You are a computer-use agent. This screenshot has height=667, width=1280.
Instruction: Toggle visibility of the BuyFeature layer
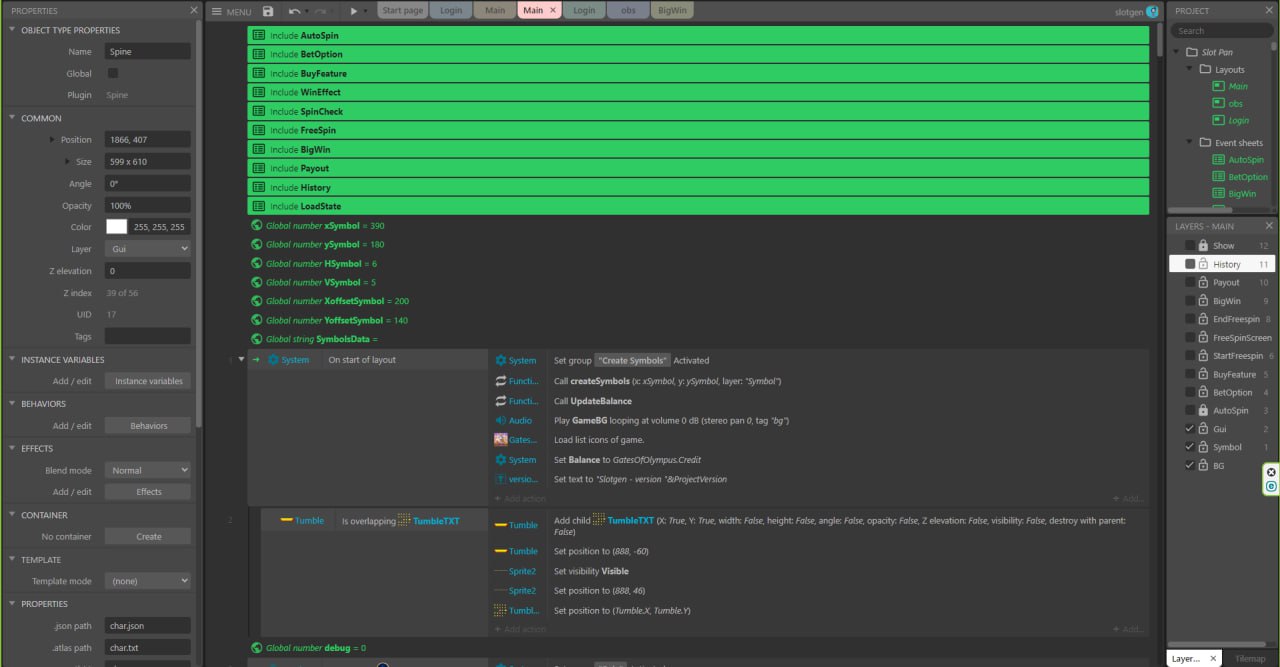pos(1190,374)
